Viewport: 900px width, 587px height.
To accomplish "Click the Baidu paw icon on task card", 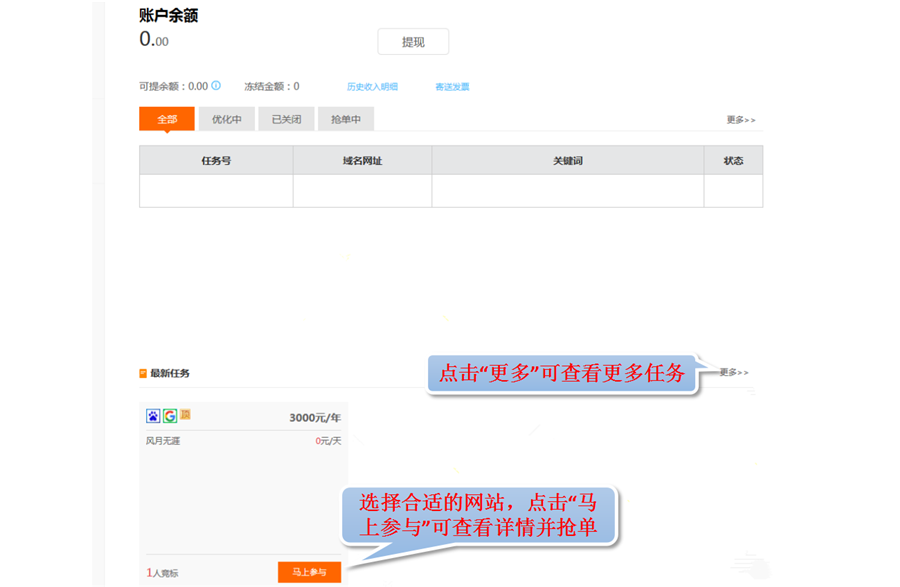I will (x=153, y=416).
